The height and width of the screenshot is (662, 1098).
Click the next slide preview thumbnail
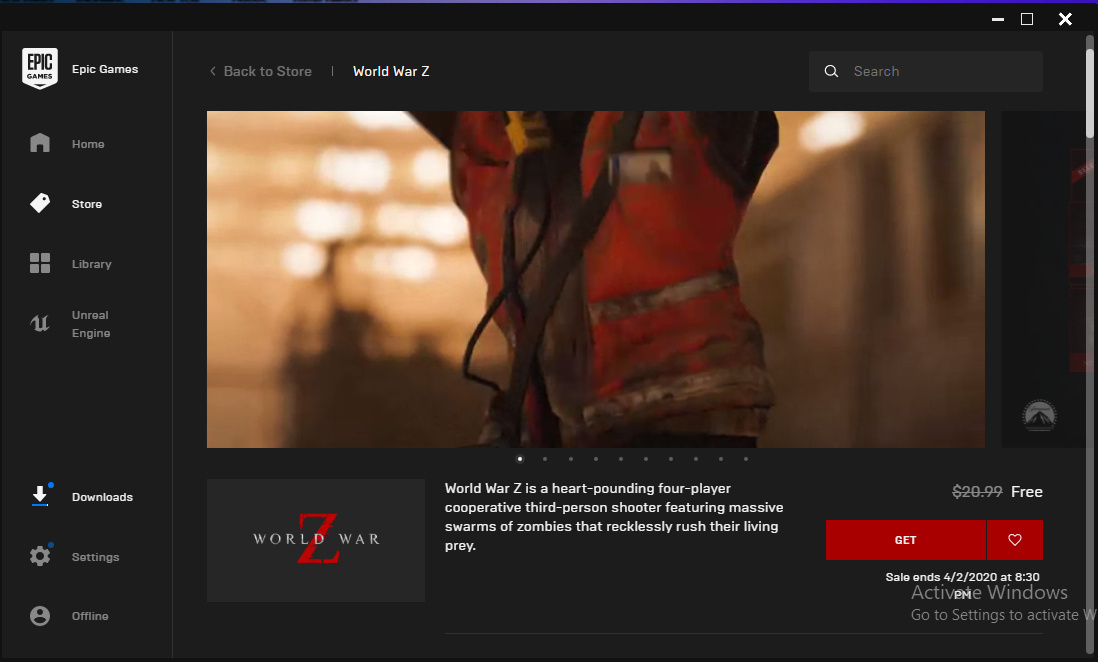pyautogui.click(x=1042, y=279)
